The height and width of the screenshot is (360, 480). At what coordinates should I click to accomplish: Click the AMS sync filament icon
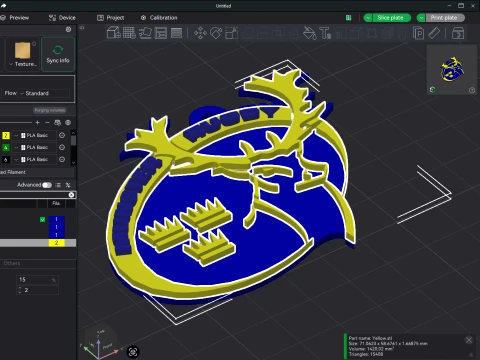pos(57,123)
